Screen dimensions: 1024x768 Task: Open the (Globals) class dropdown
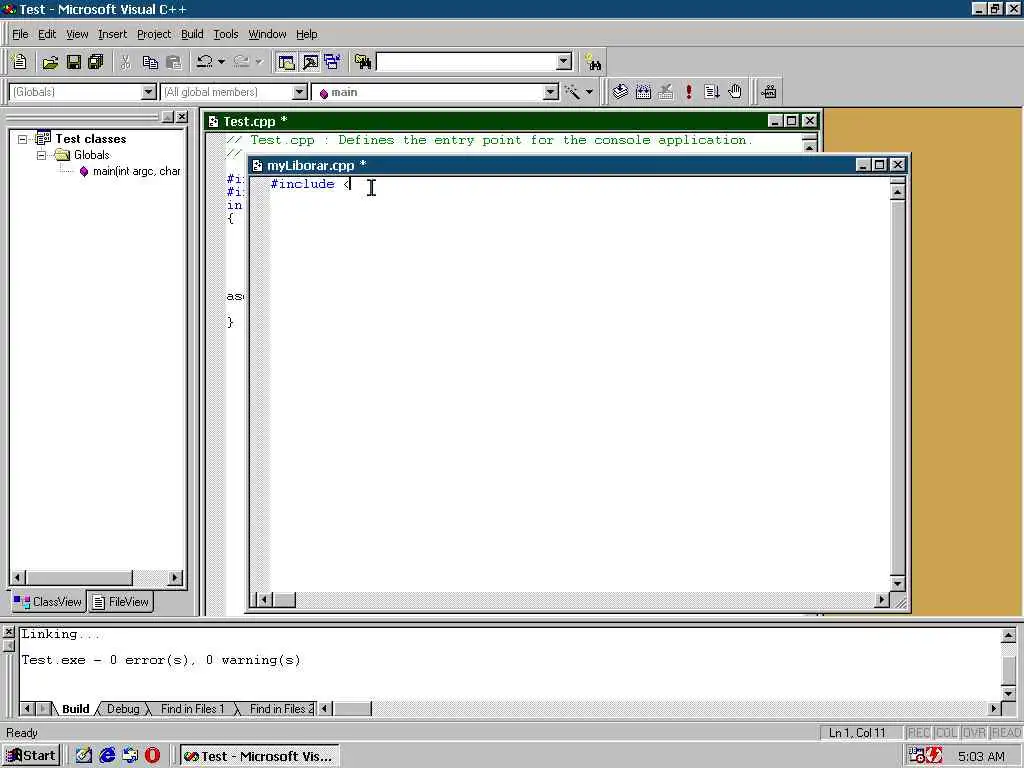pyautogui.click(x=148, y=92)
